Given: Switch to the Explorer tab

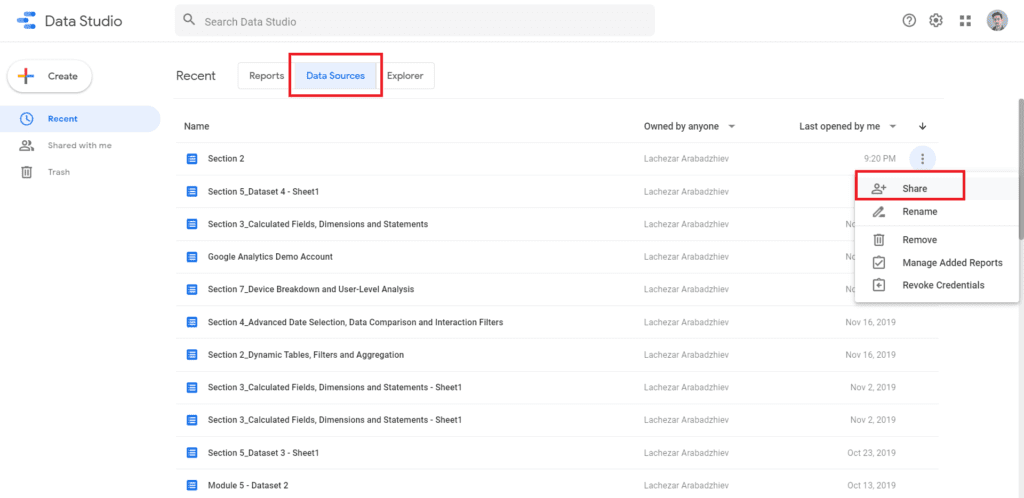Looking at the screenshot, I should tap(405, 76).
